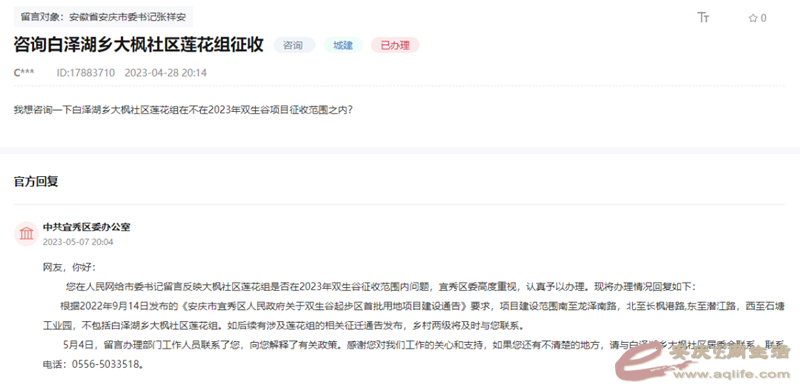
Task: Click the message ID:17883710
Action: click(86, 73)
